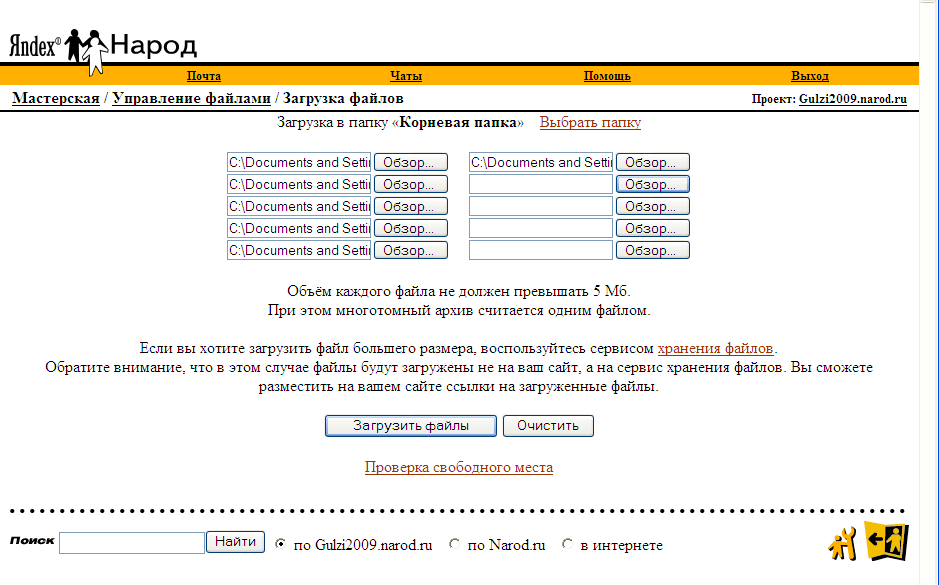Image resolution: width=939 pixels, height=585 pixels.
Task: Click the exit door icon at bottom right
Action: point(887,542)
